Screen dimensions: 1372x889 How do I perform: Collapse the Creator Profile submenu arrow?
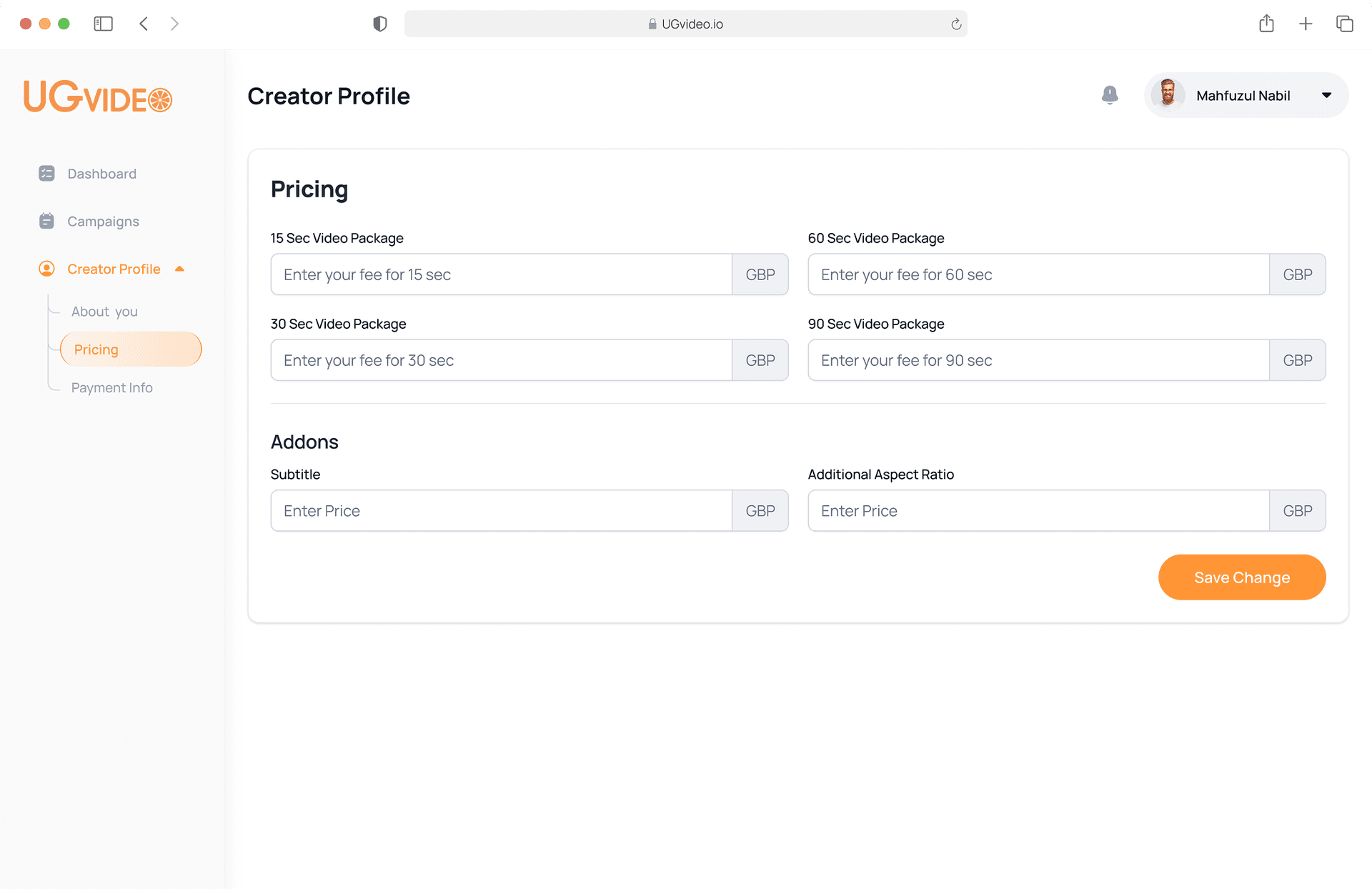[180, 269]
